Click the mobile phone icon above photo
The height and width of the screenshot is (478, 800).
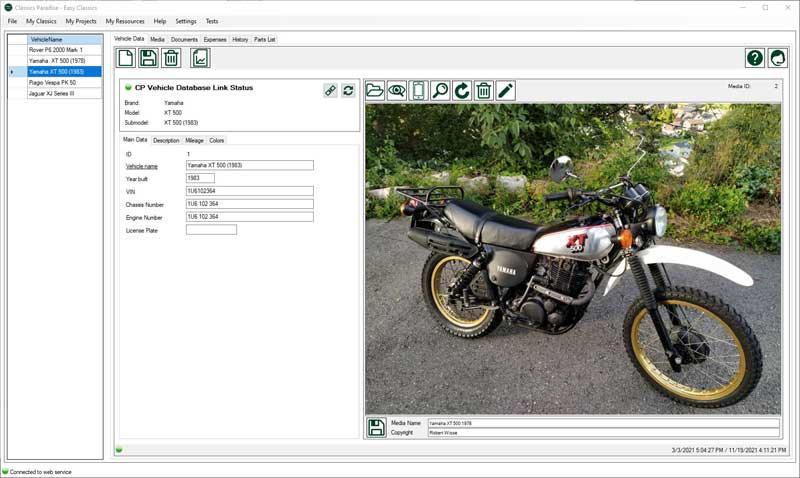[x=419, y=91]
